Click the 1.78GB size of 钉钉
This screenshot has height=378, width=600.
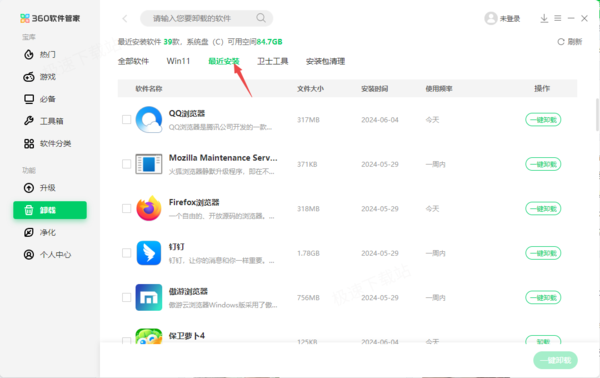[308, 253]
